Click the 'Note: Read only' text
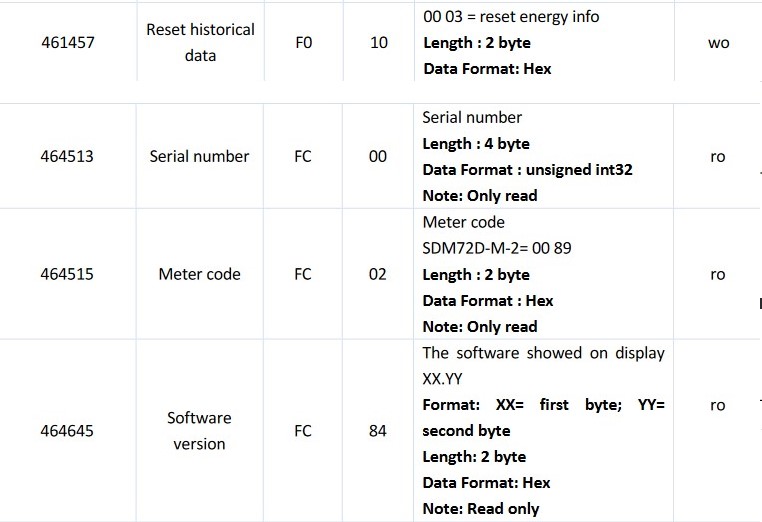 coord(481,509)
